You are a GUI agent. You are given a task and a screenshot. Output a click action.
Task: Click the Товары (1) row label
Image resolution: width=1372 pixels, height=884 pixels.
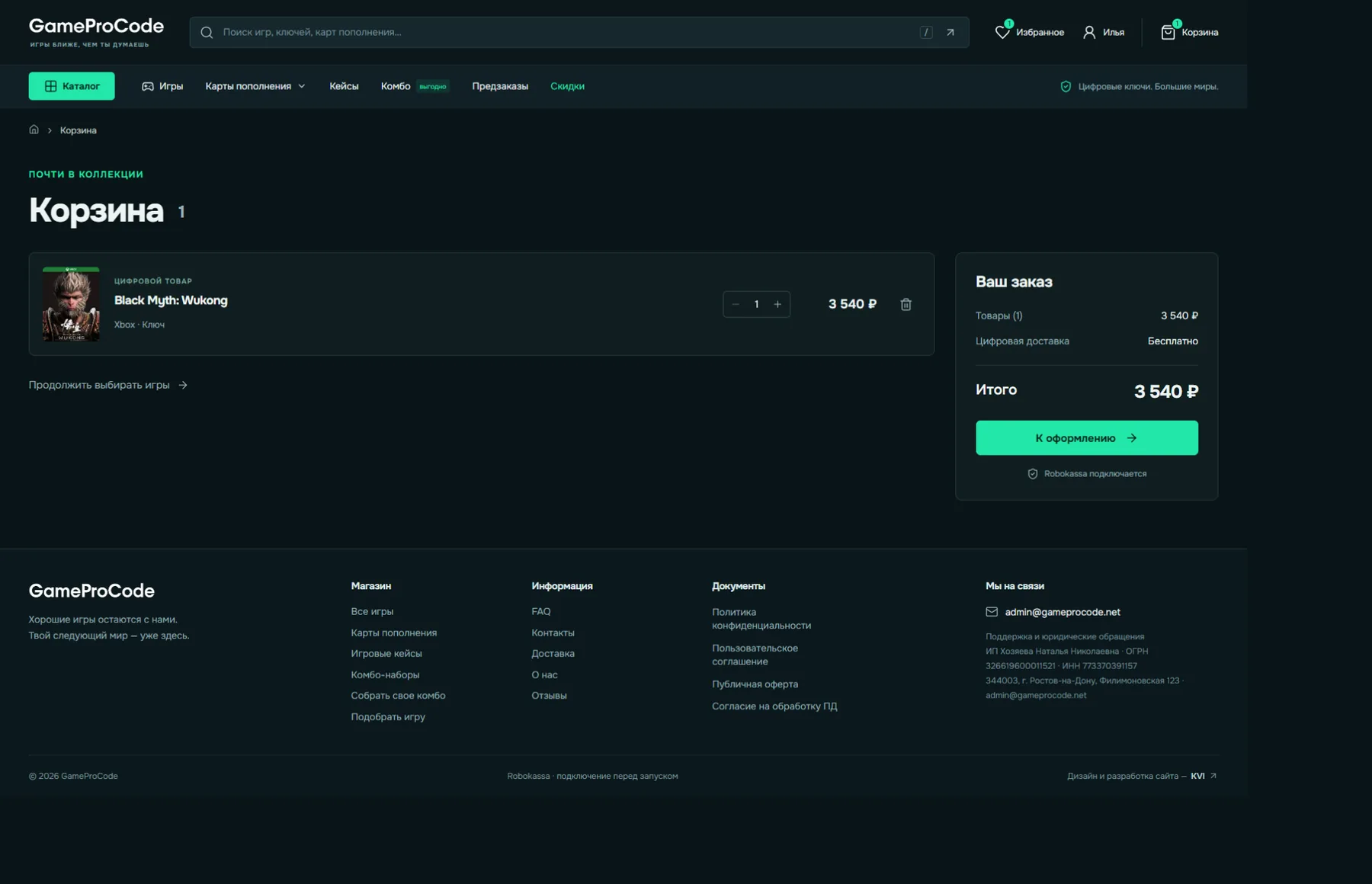[x=999, y=315]
